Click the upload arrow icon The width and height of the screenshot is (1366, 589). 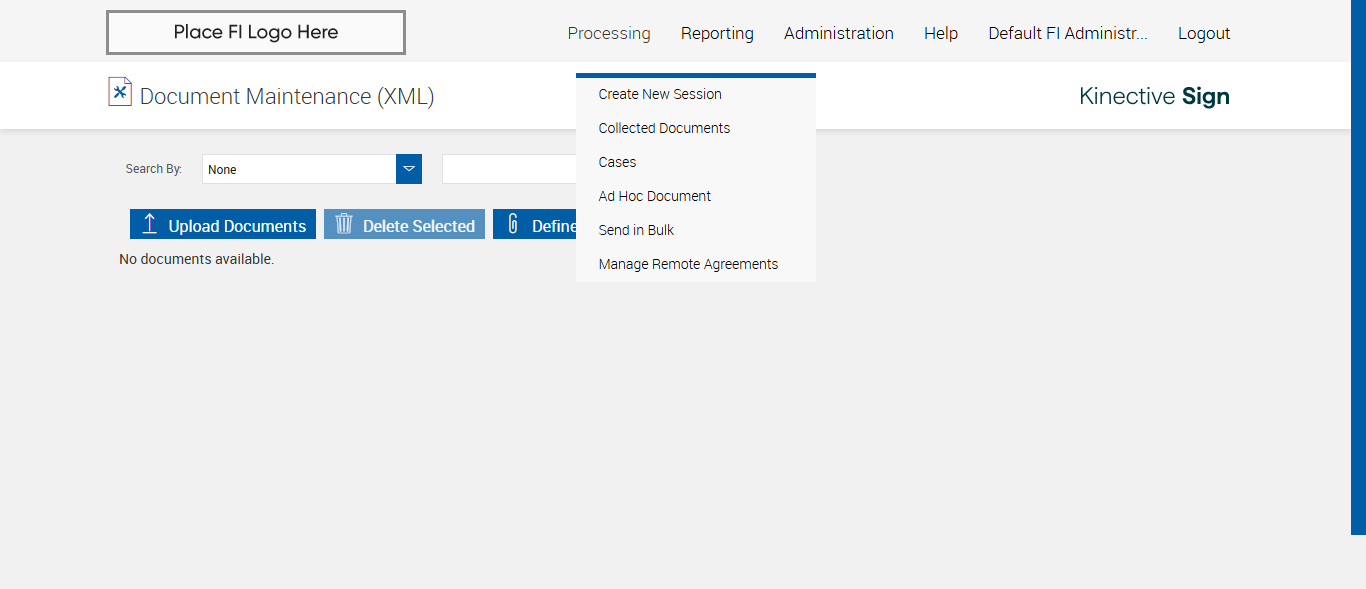[x=150, y=224]
